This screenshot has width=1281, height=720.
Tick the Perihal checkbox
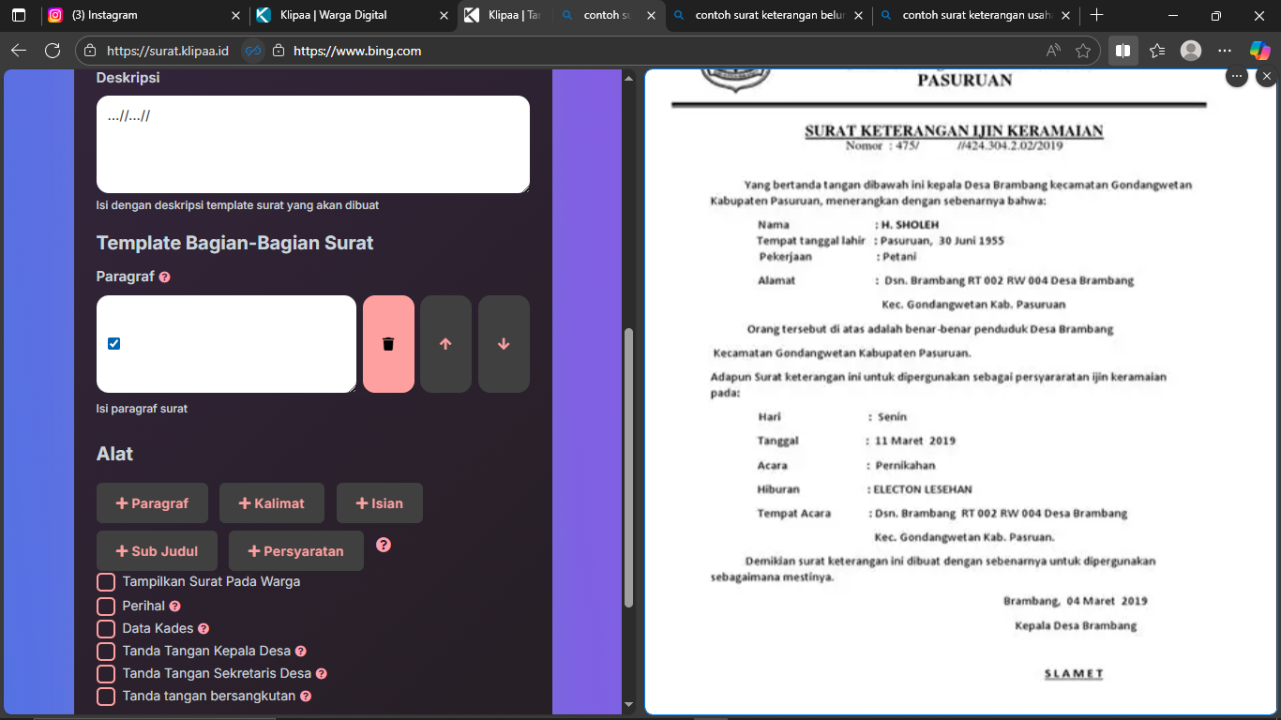(x=106, y=606)
